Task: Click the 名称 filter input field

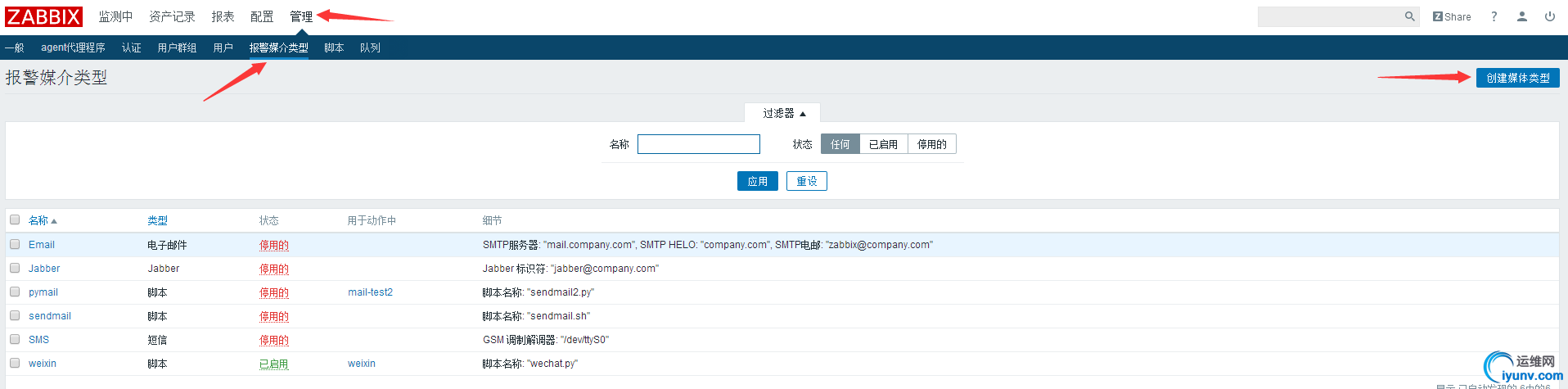Action: click(x=699, y=144)
